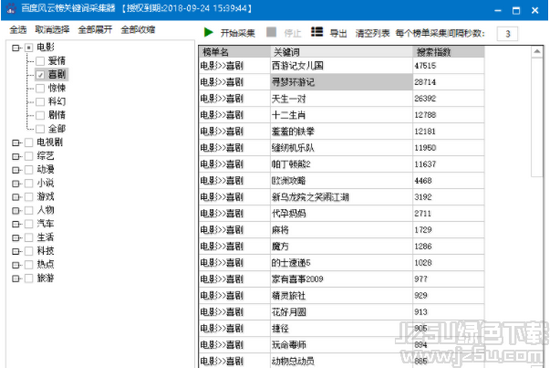This screenshot has width=550, height=368.
Task: Click 清空列表 to clear the list
Action: [x=372, y=33]
